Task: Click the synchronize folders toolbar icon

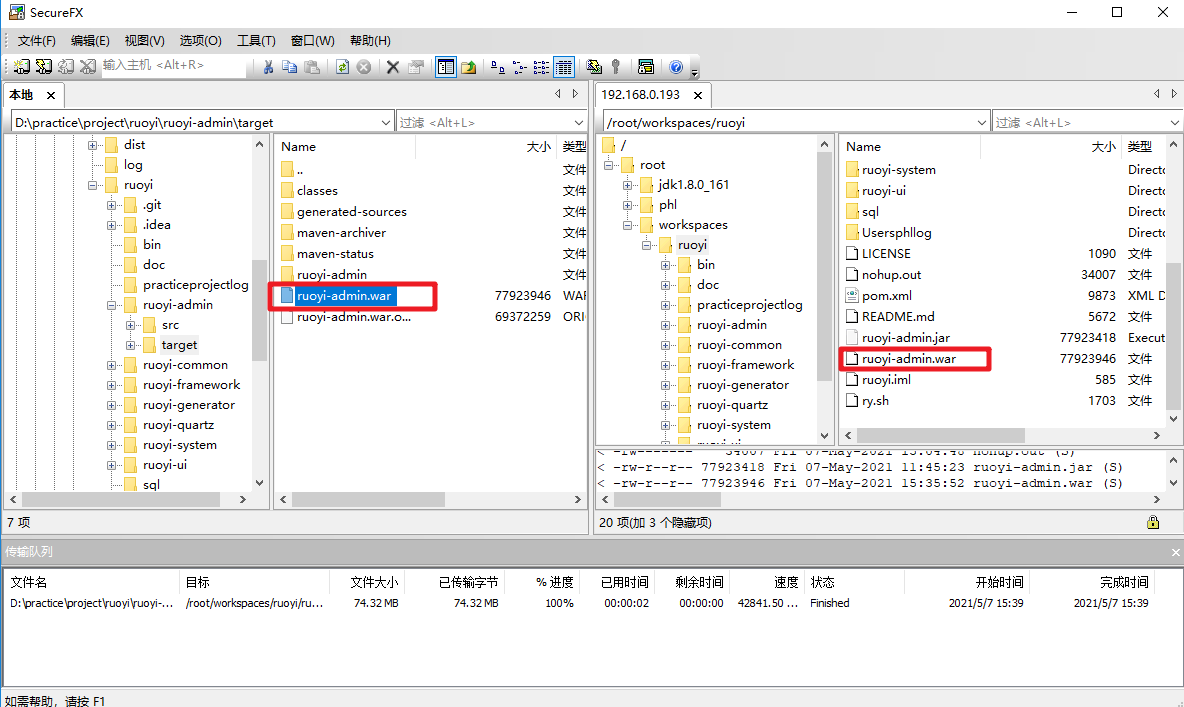Action: 594,66
